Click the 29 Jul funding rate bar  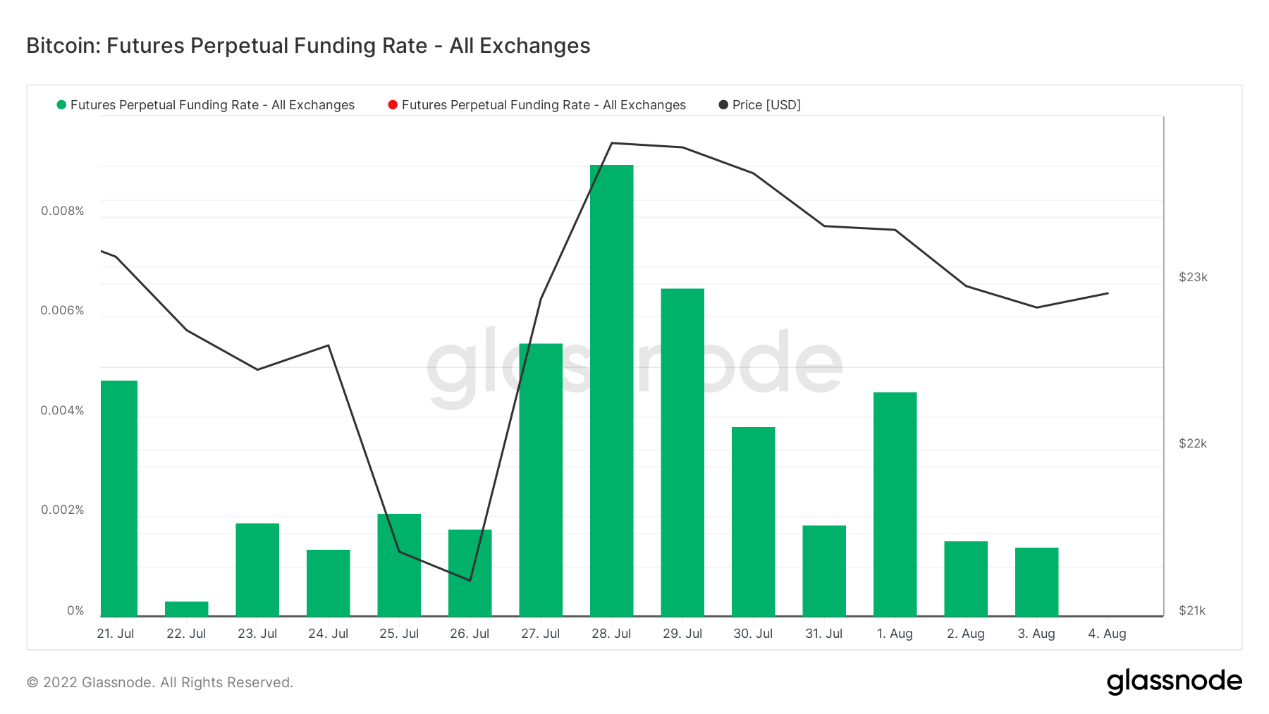click(x=682, y=452)
